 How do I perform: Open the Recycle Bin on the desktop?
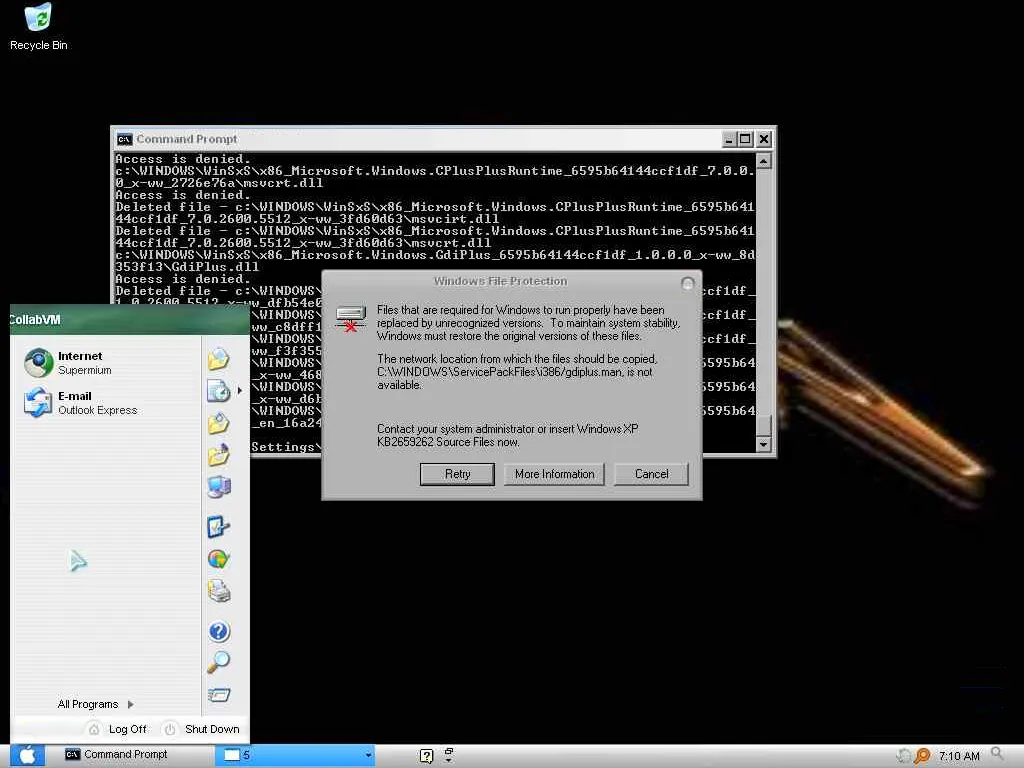coord(38,26)
